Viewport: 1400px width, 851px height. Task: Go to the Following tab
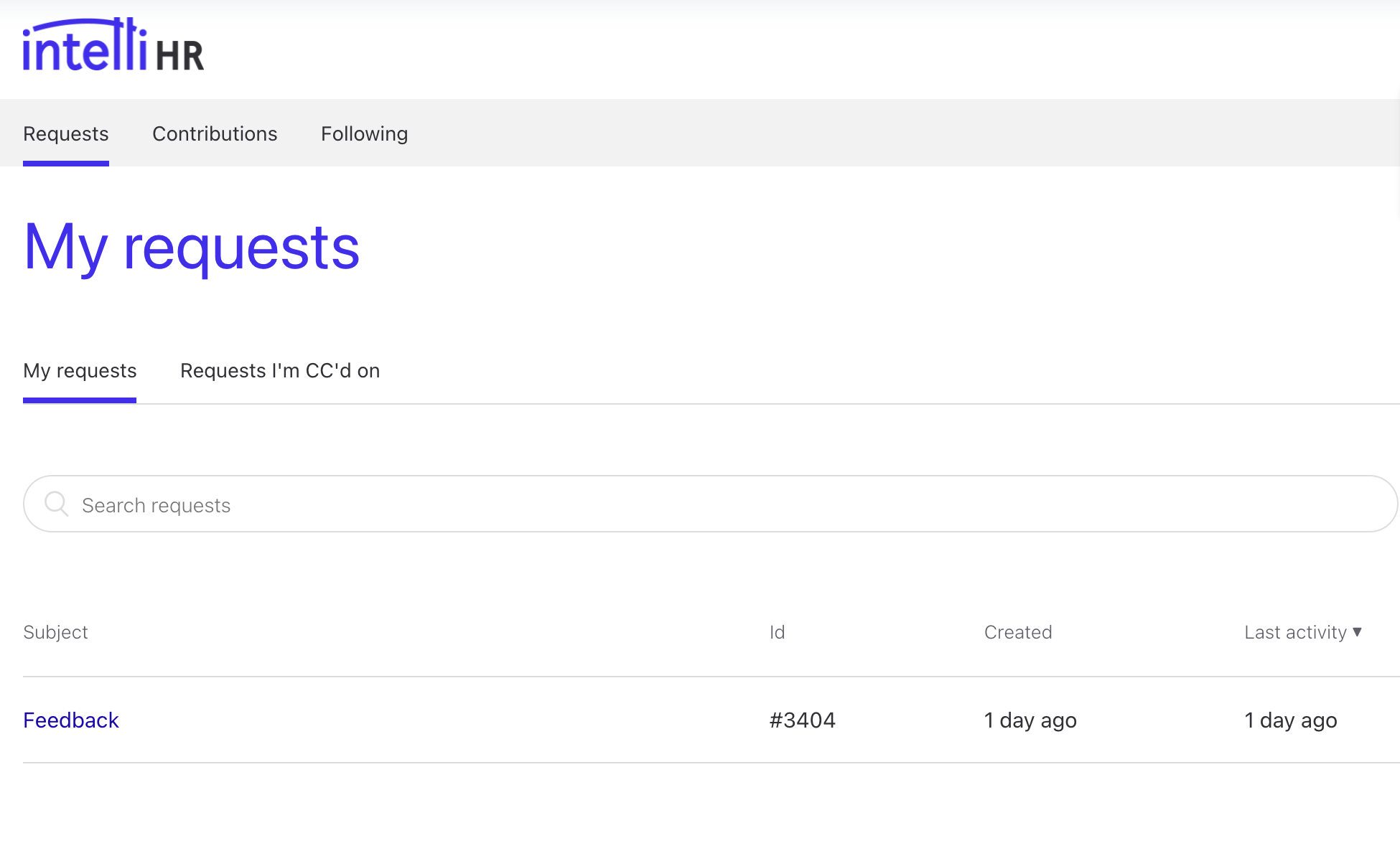(x=364, y=133)
